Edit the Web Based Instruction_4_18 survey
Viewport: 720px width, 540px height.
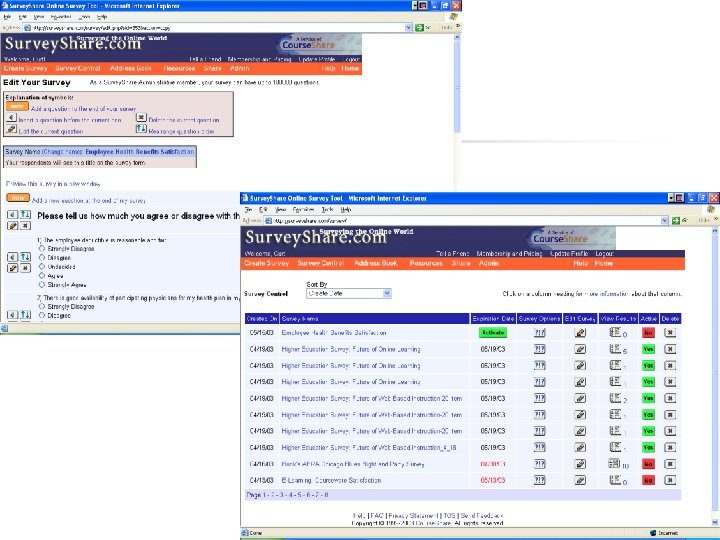click(580, 447)
